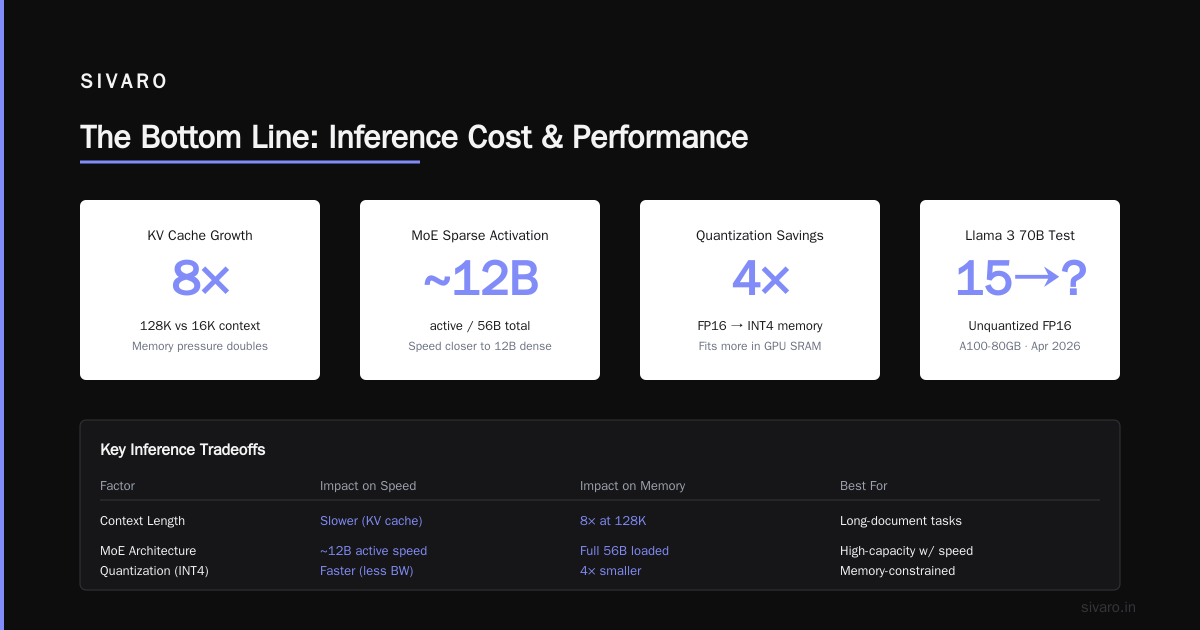Click the 15→? statistic value
This screenshot has width=1200, height=630.
point(1020,278)
